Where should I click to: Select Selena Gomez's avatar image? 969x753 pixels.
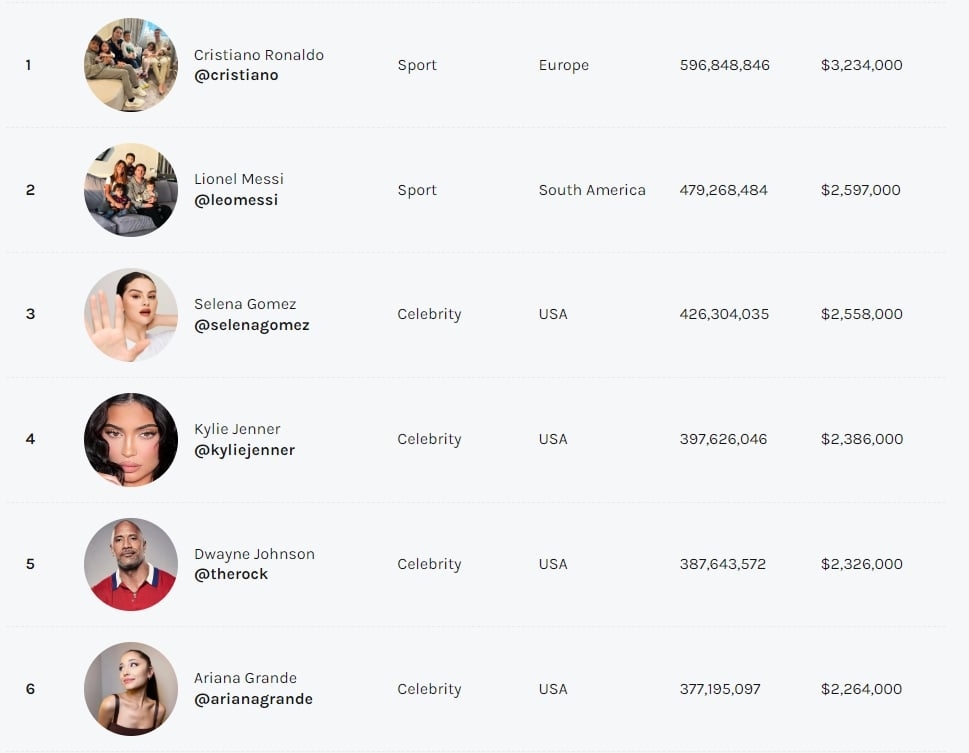(131, 314)
